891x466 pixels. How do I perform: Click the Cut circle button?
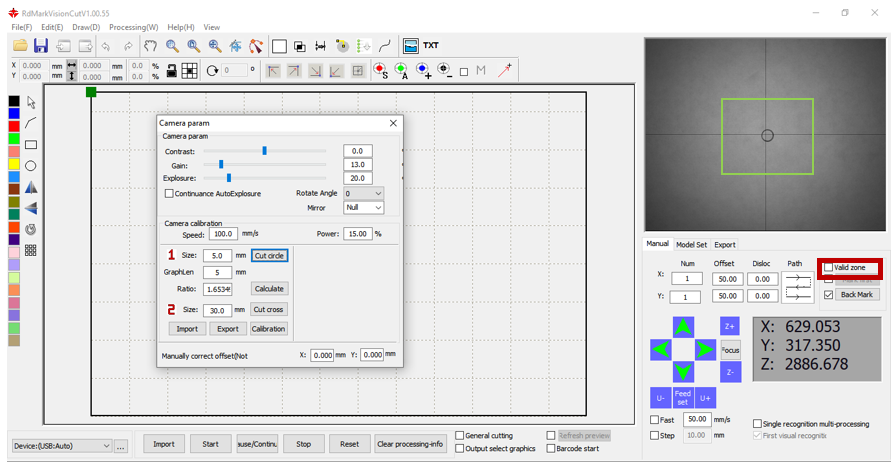click(269, 256)
